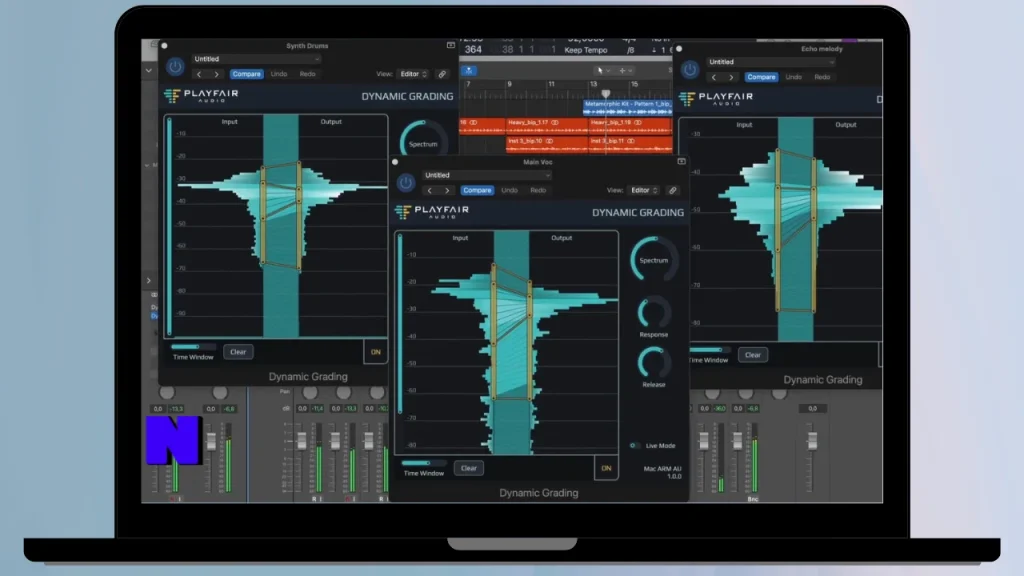
Task: Open the Keep Tempo menu in Logic's display
Action: (x=586, y=50)
